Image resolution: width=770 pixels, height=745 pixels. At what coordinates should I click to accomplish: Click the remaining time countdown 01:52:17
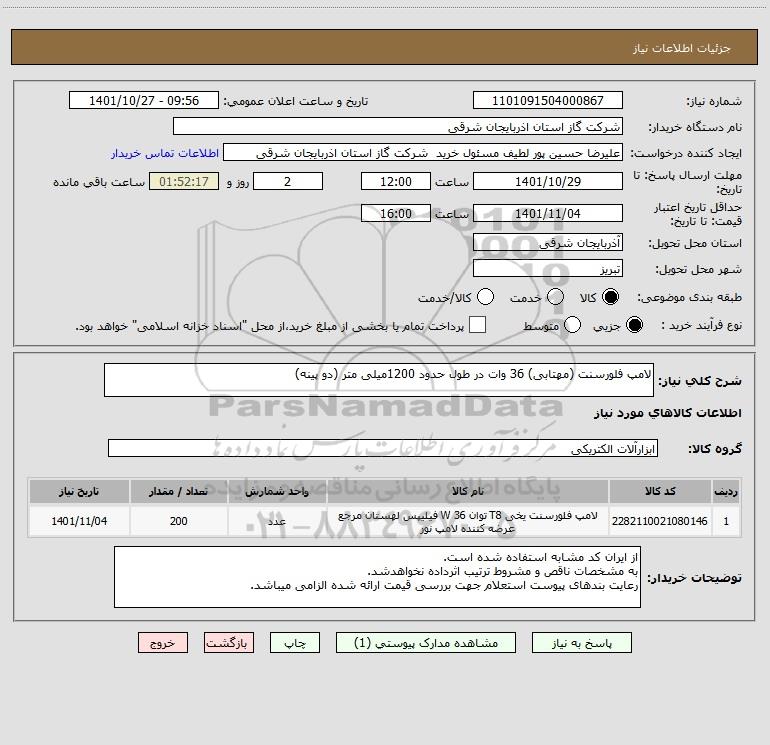click(x=184, y=181)
